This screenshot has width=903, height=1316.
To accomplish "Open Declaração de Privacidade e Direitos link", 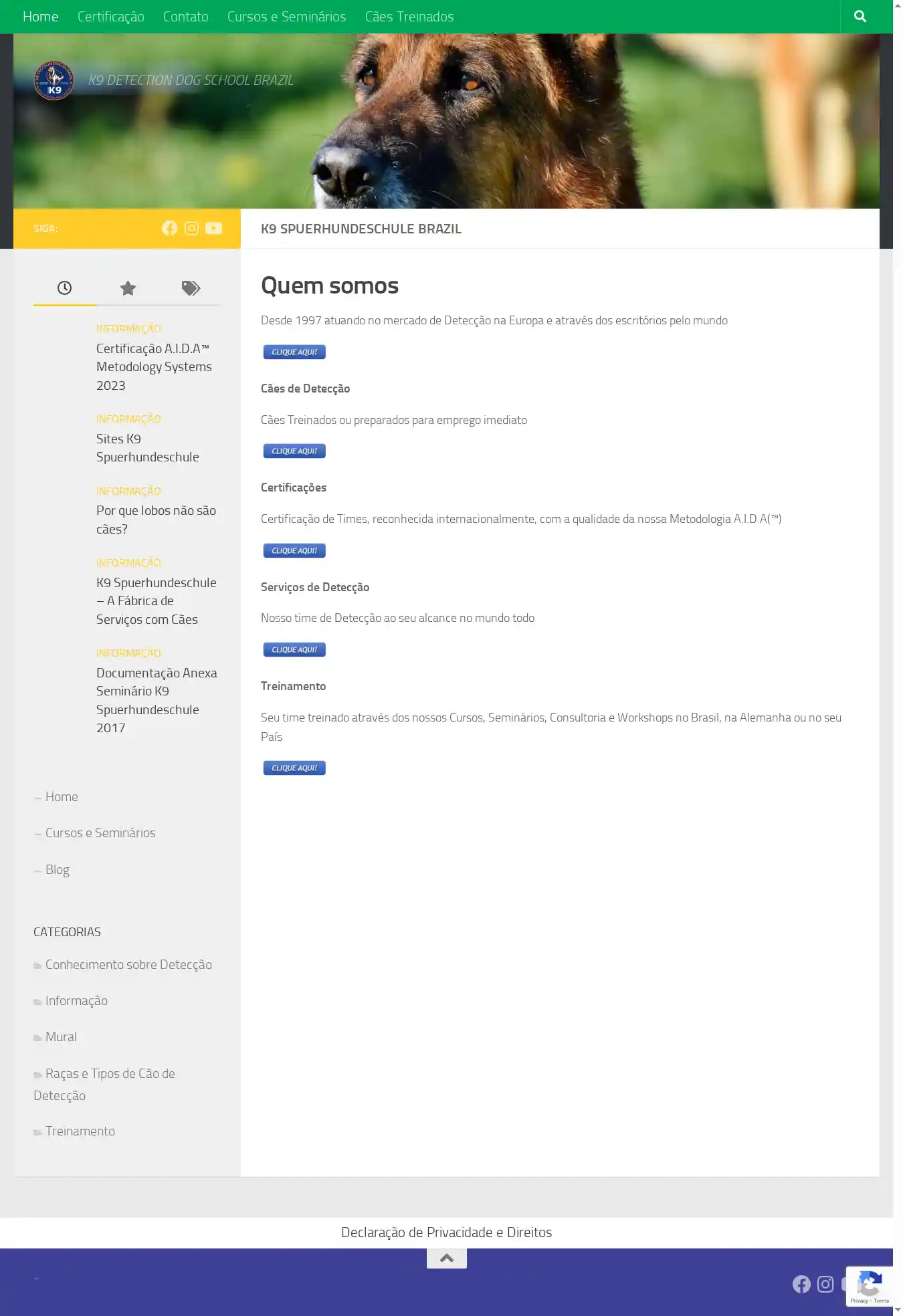I will point(446,1232).
